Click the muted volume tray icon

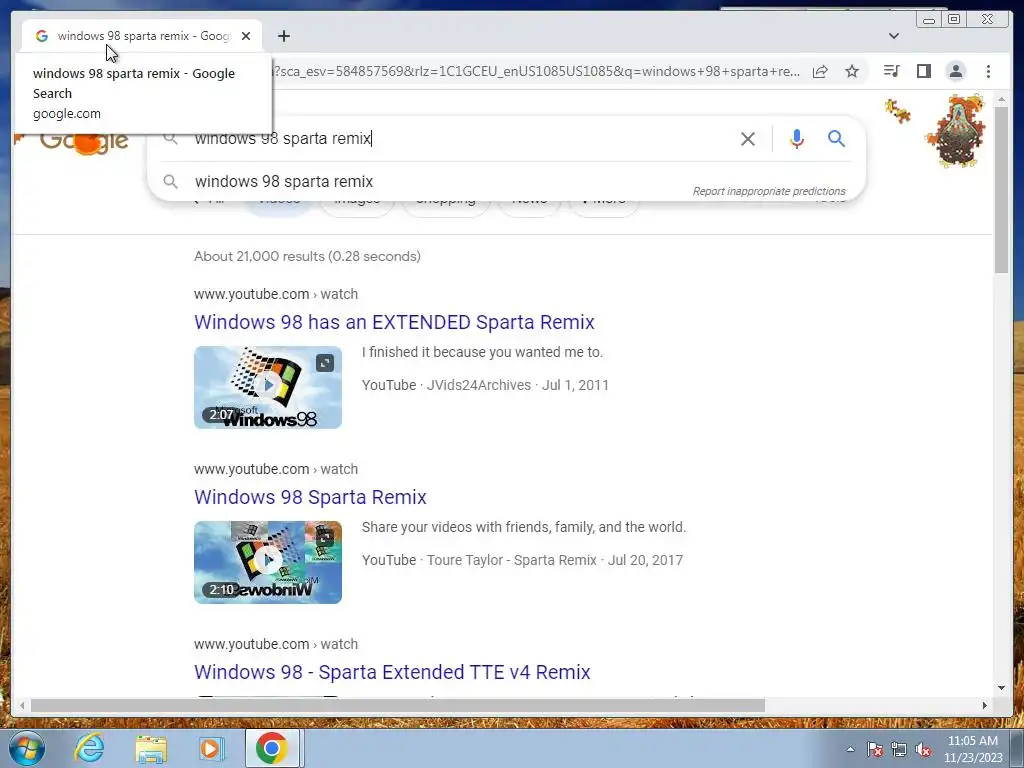(x=923, y=749)
